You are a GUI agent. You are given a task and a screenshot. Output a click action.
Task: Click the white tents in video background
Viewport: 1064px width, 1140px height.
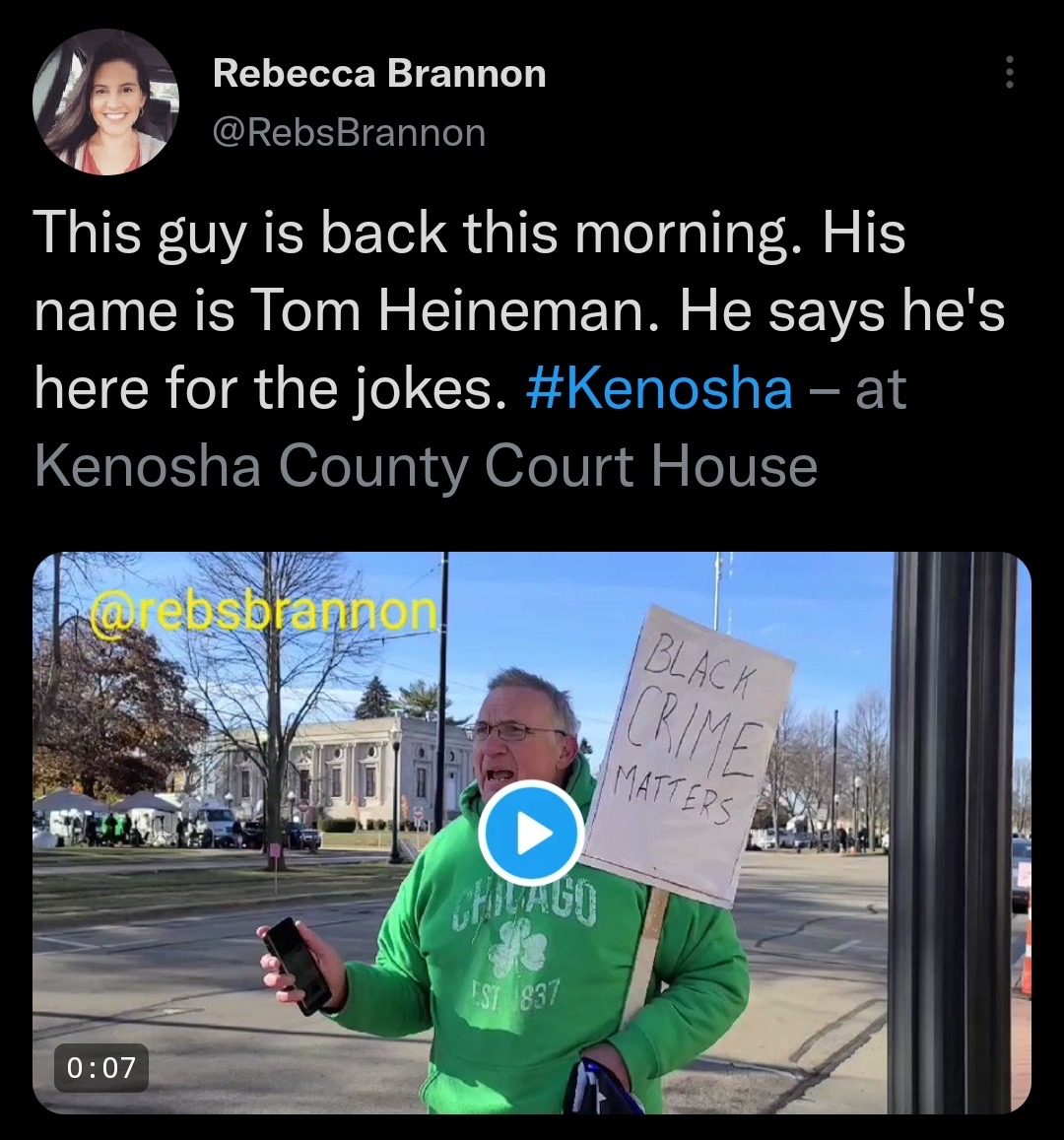tap(109, 814)
